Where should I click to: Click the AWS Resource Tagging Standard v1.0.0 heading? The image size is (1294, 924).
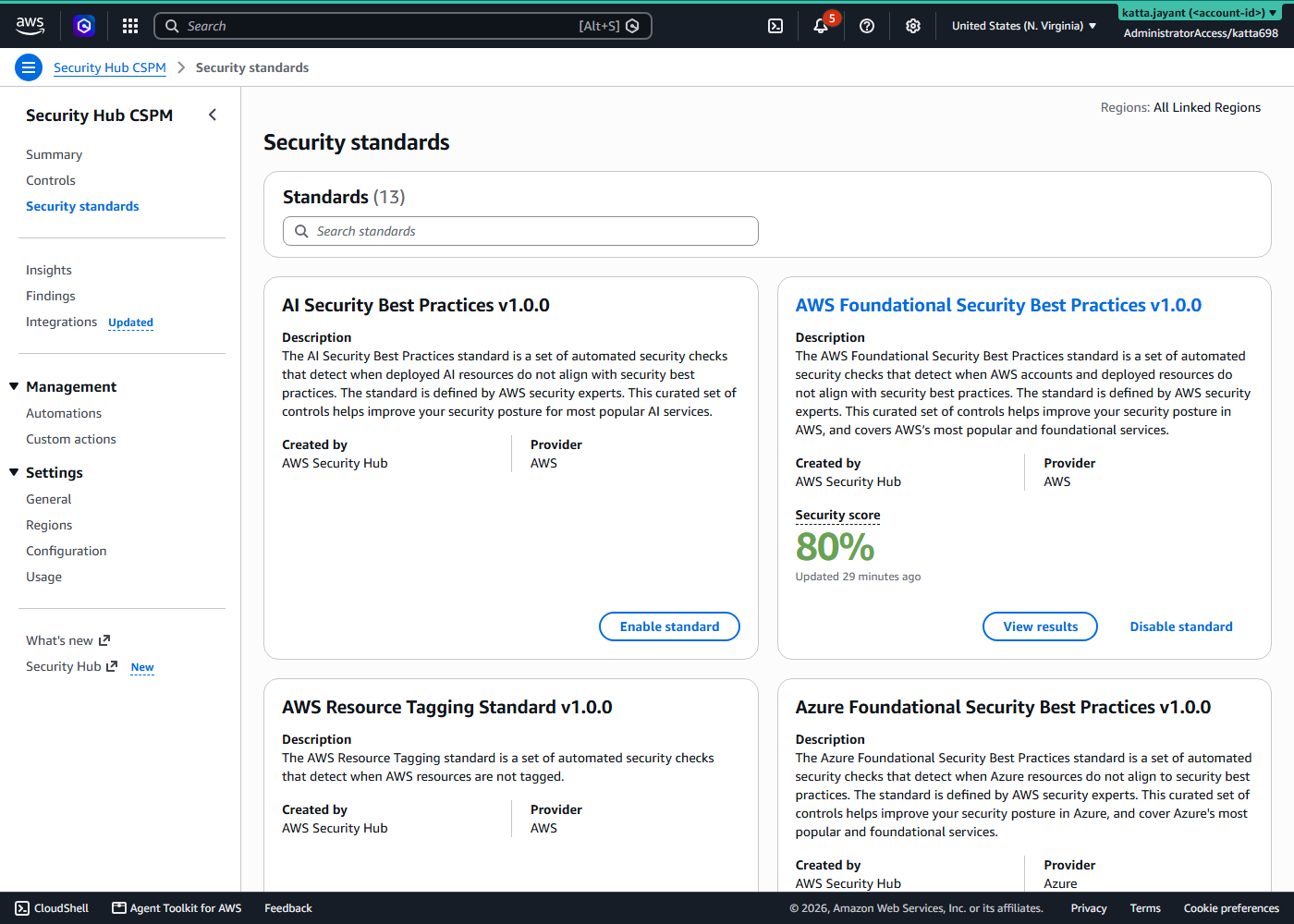[447, 707]
